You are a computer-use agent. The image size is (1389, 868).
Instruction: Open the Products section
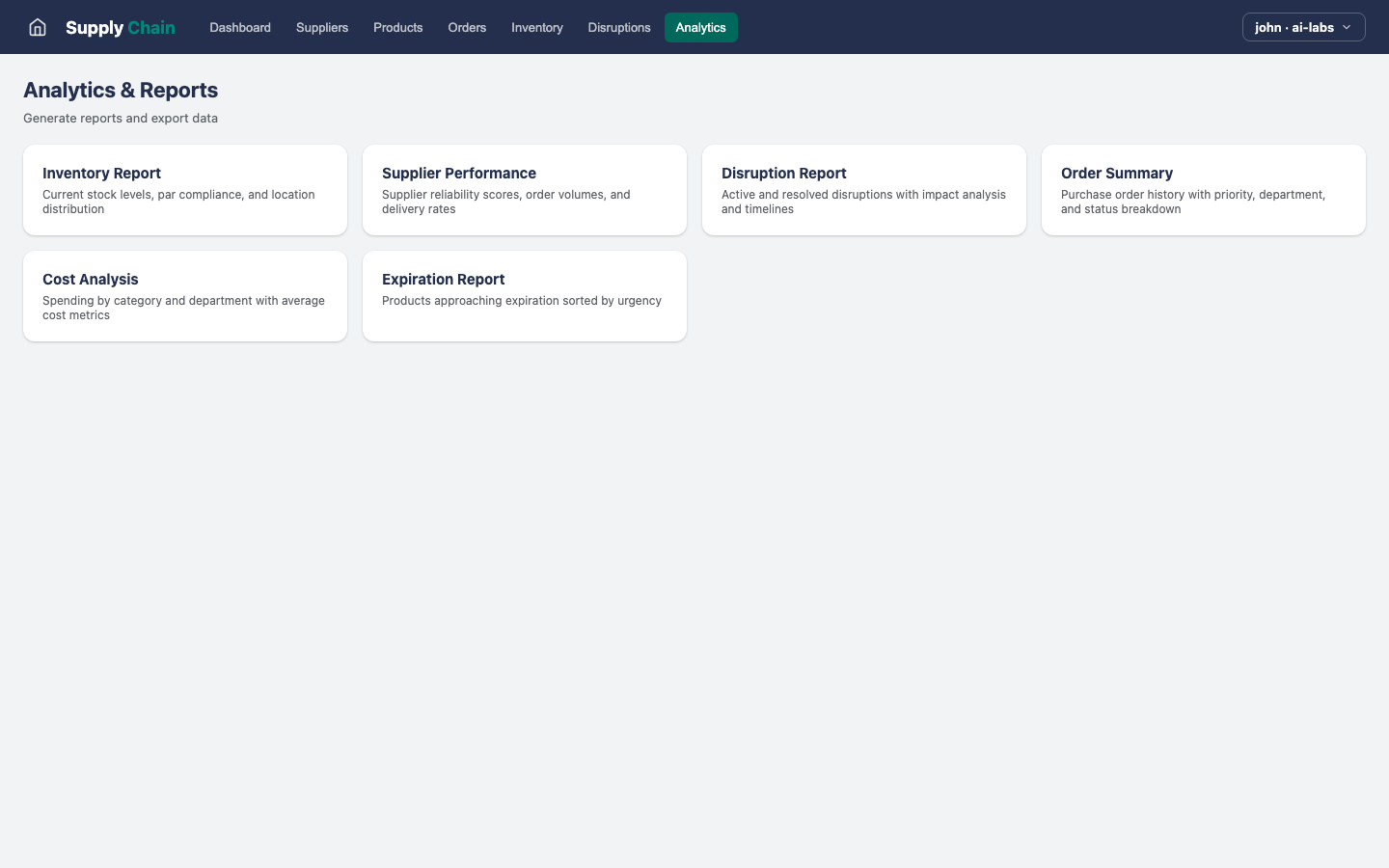[x=397, y=28]
